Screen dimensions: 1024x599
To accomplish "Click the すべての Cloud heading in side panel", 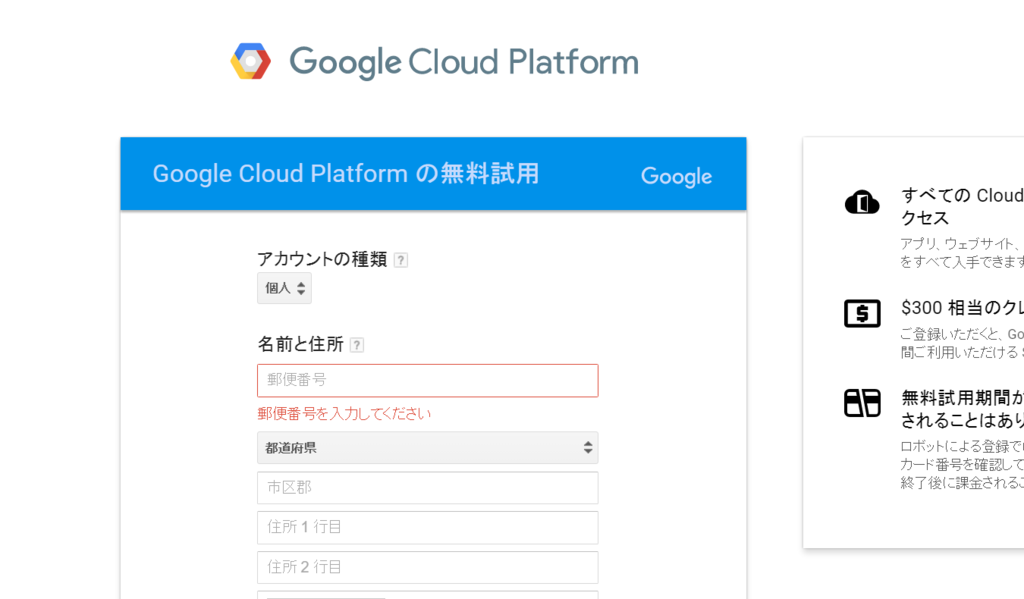I will click(x=962, y=206).
